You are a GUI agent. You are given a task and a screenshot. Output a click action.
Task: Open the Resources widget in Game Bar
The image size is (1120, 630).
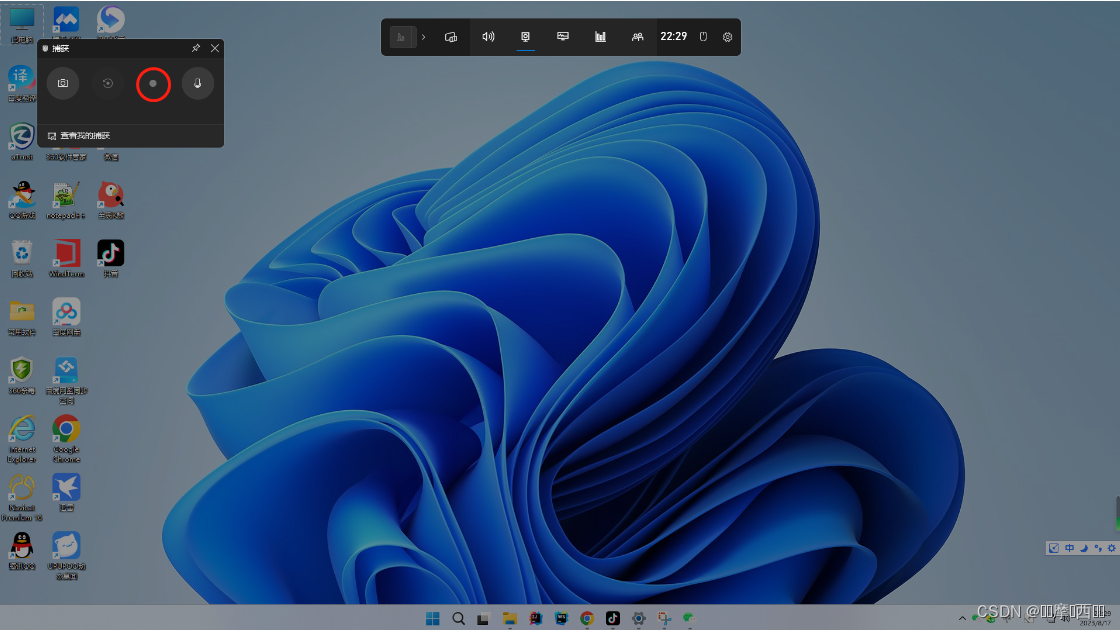(601, 37)
